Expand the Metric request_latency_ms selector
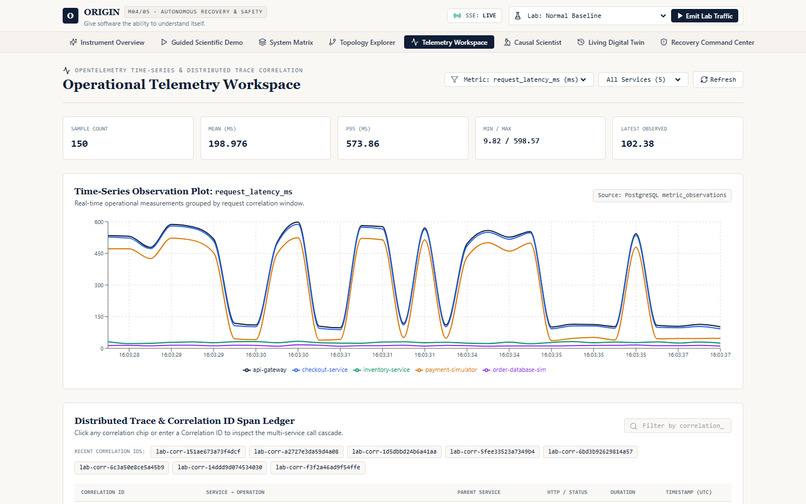Screen dimensions: 806x504 click(519, 79)
